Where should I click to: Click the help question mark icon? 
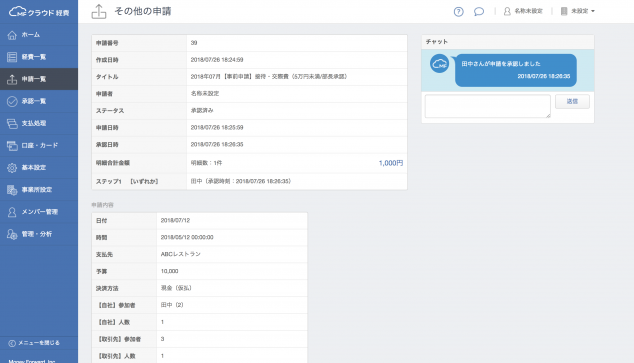pos(459,12)
